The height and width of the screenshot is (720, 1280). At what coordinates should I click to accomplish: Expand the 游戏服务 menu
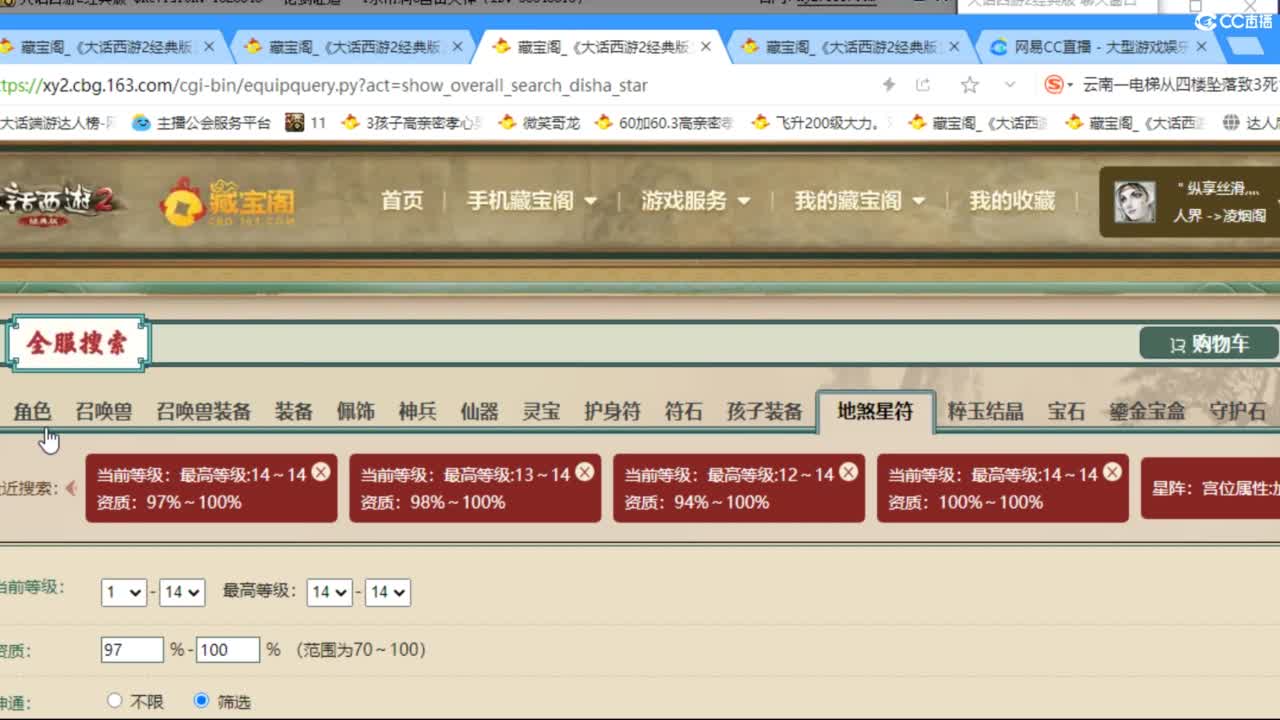[696, 201]
